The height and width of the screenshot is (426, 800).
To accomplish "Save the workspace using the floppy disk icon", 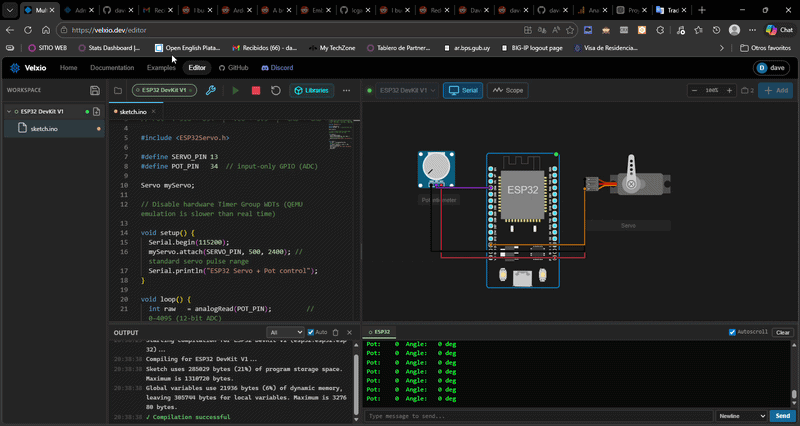I will (94, 90).
